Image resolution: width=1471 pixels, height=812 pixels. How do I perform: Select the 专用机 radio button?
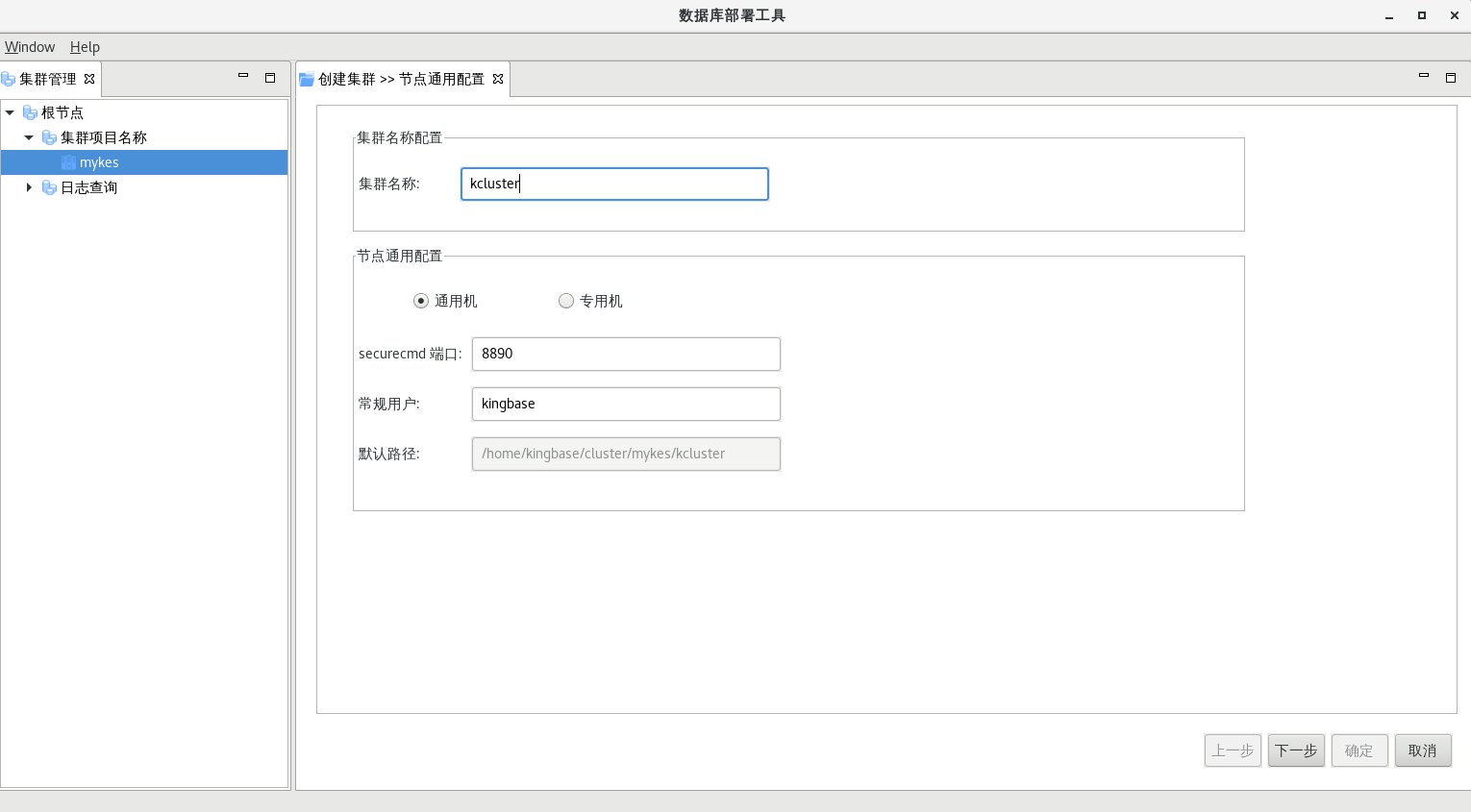(x=566, y=301)
